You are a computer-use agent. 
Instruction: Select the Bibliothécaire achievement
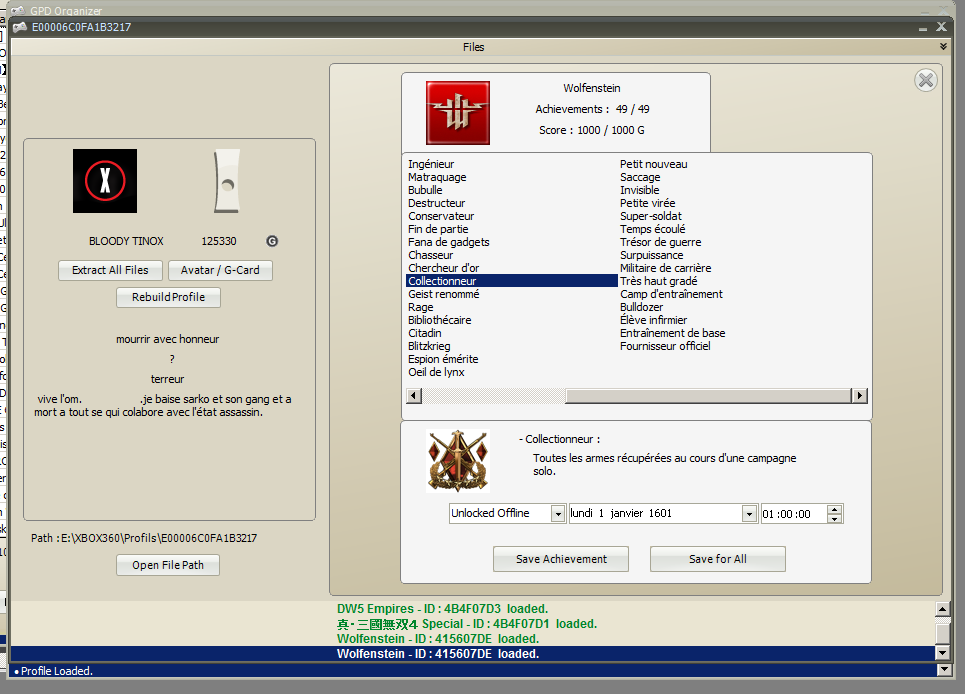[439, 320]
